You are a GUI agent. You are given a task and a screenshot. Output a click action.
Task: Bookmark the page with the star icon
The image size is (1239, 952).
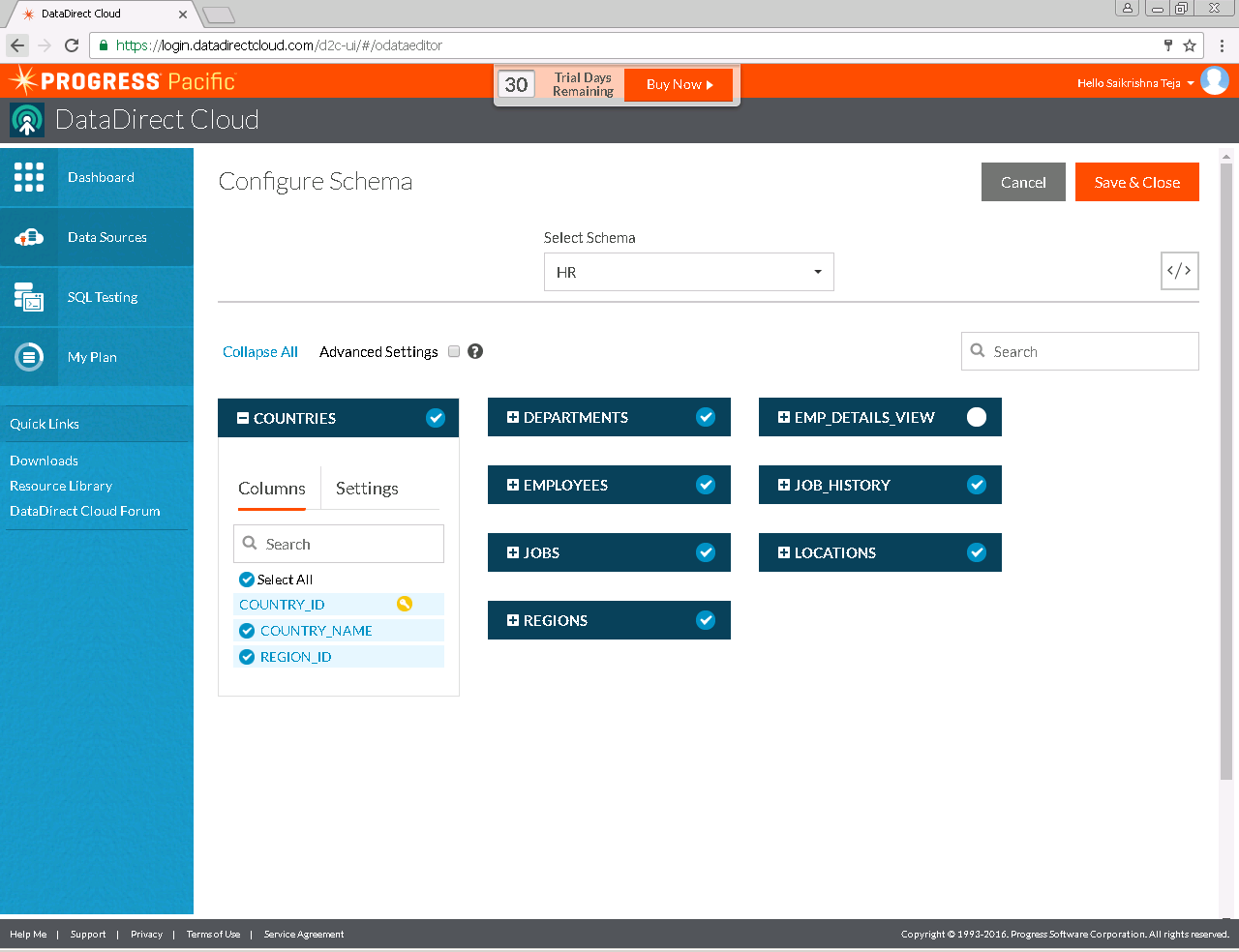point(1190,45)
